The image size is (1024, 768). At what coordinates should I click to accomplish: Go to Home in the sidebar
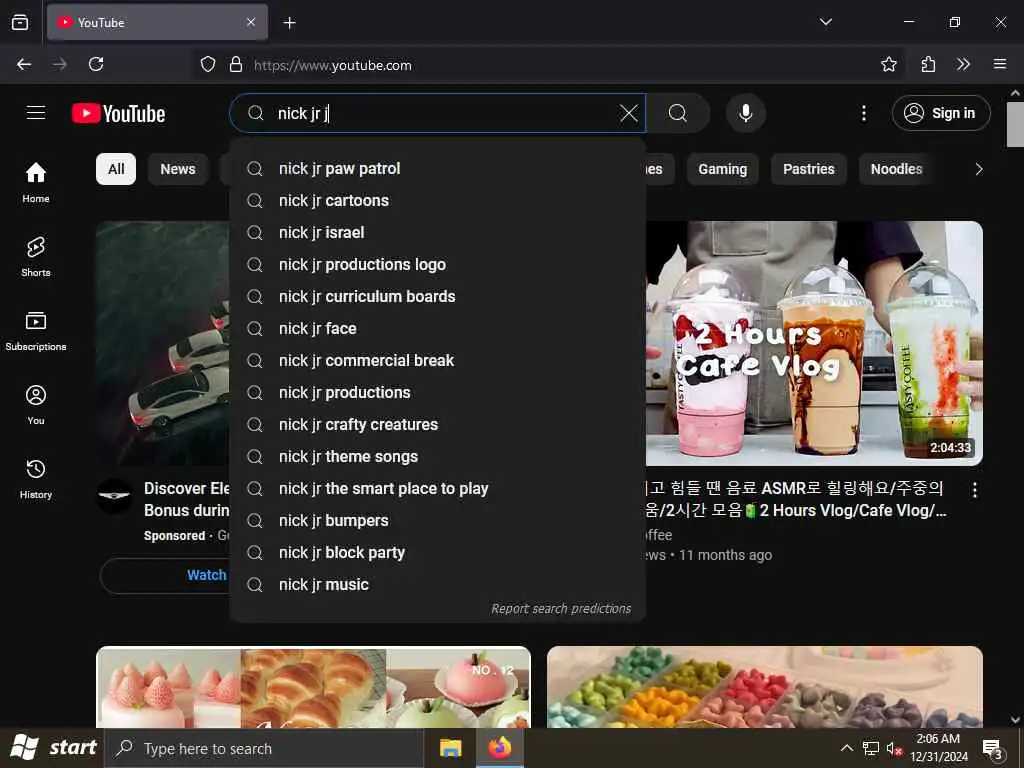[36, 182]
